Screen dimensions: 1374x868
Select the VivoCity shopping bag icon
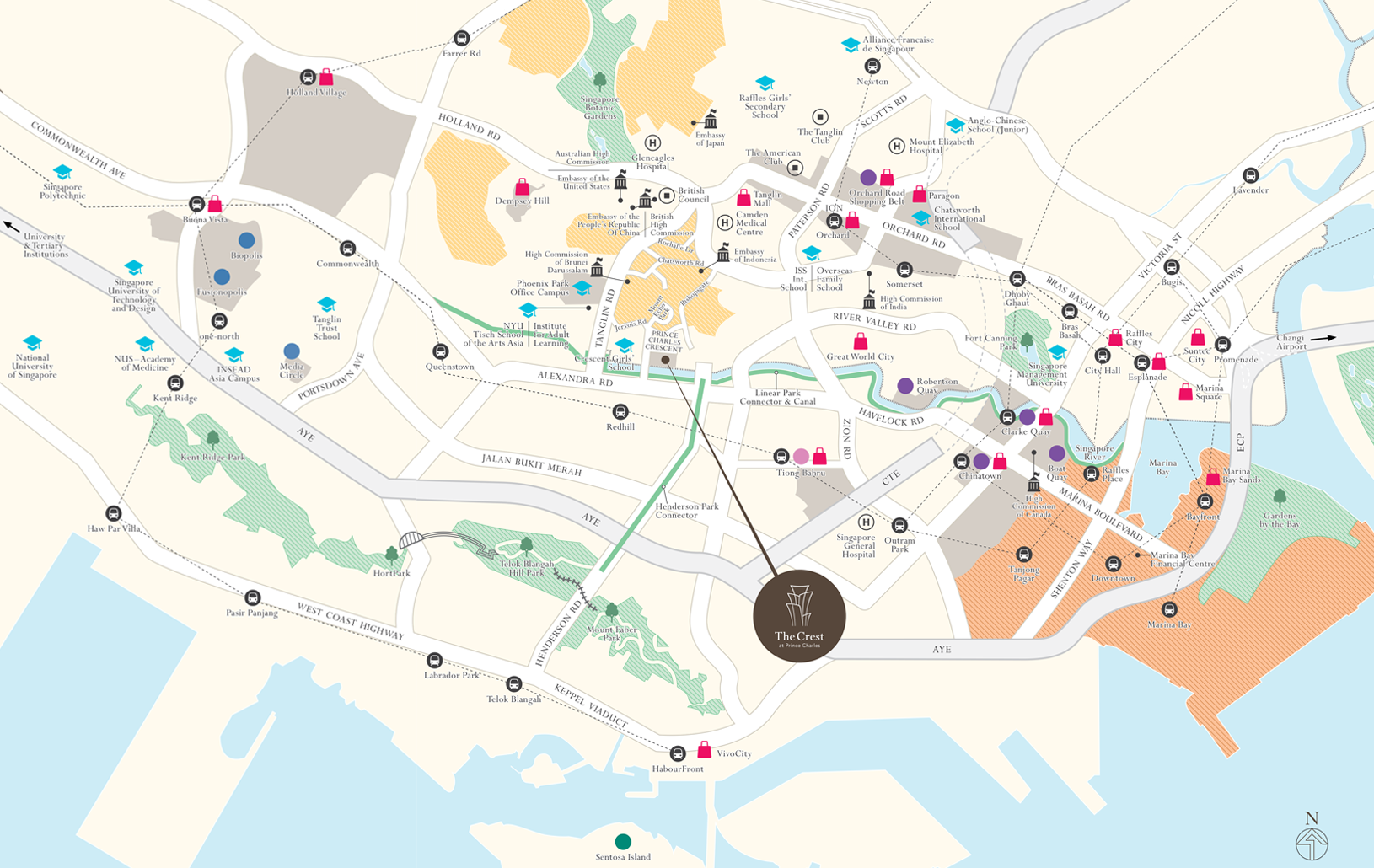705,749
